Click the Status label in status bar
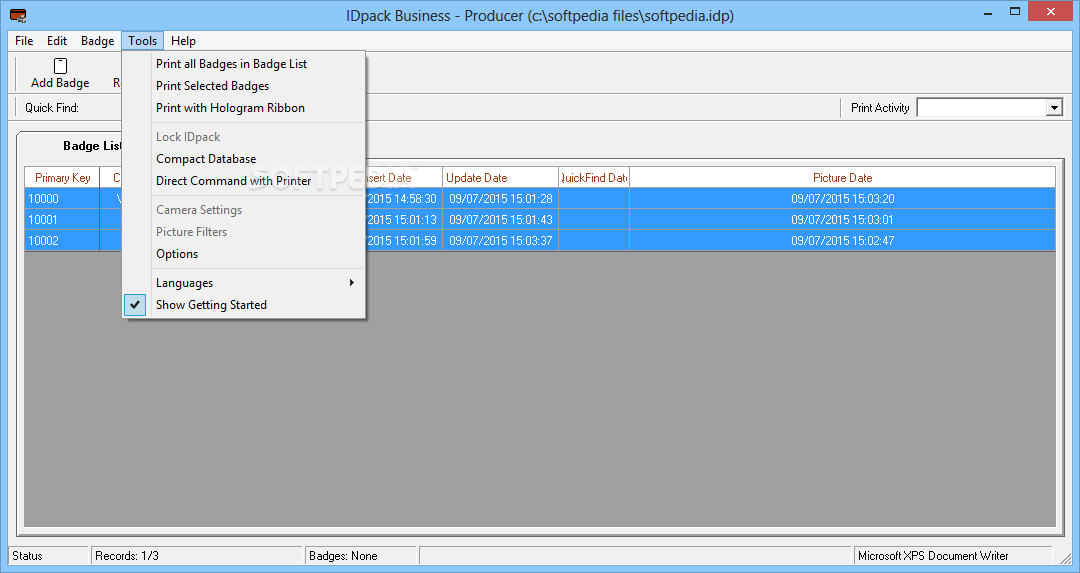The height and width of the screenshot is (573, 1080). click(x=28, y=556)
